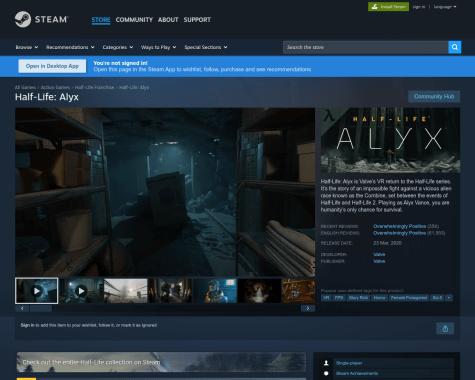Select the Female Protagonist tag
475x380 pixels.
pyautogui.click(x=409, y=298)
